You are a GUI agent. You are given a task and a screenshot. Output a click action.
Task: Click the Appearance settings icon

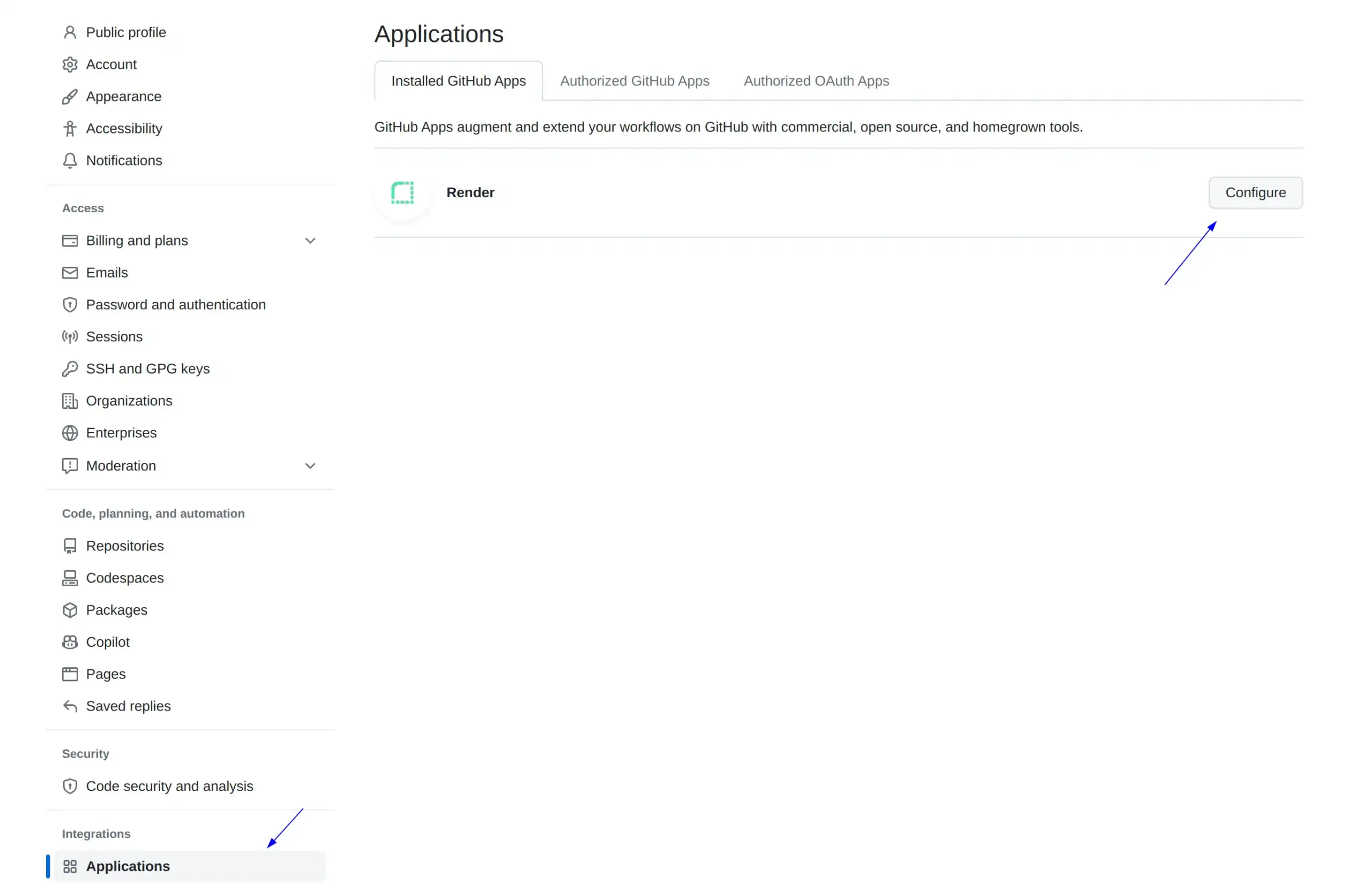70,96
